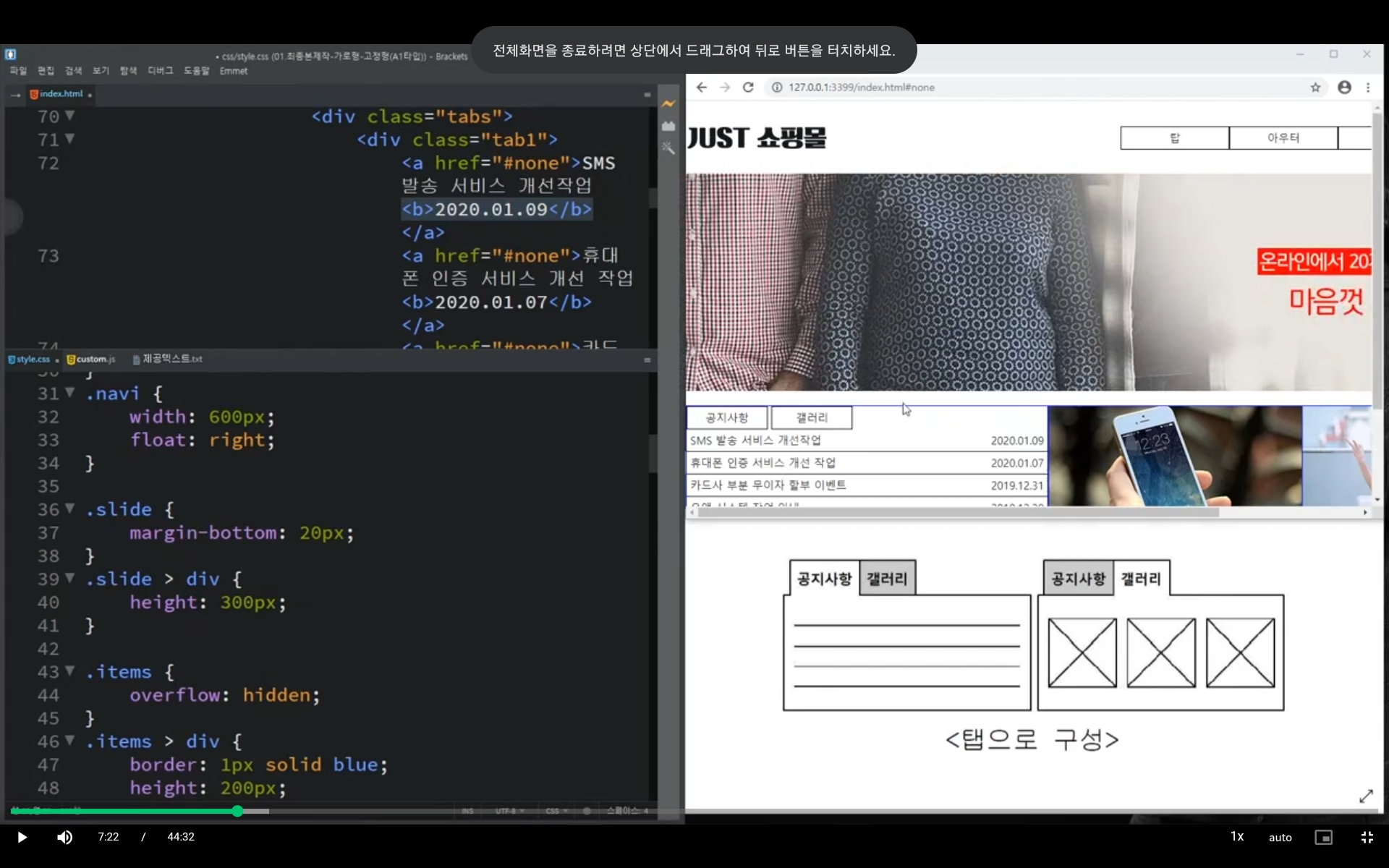Image resolution: width=1389 pixels, height=868 pixels.
Task: Open the browser three-dot menu
Action: [1367, 88]
